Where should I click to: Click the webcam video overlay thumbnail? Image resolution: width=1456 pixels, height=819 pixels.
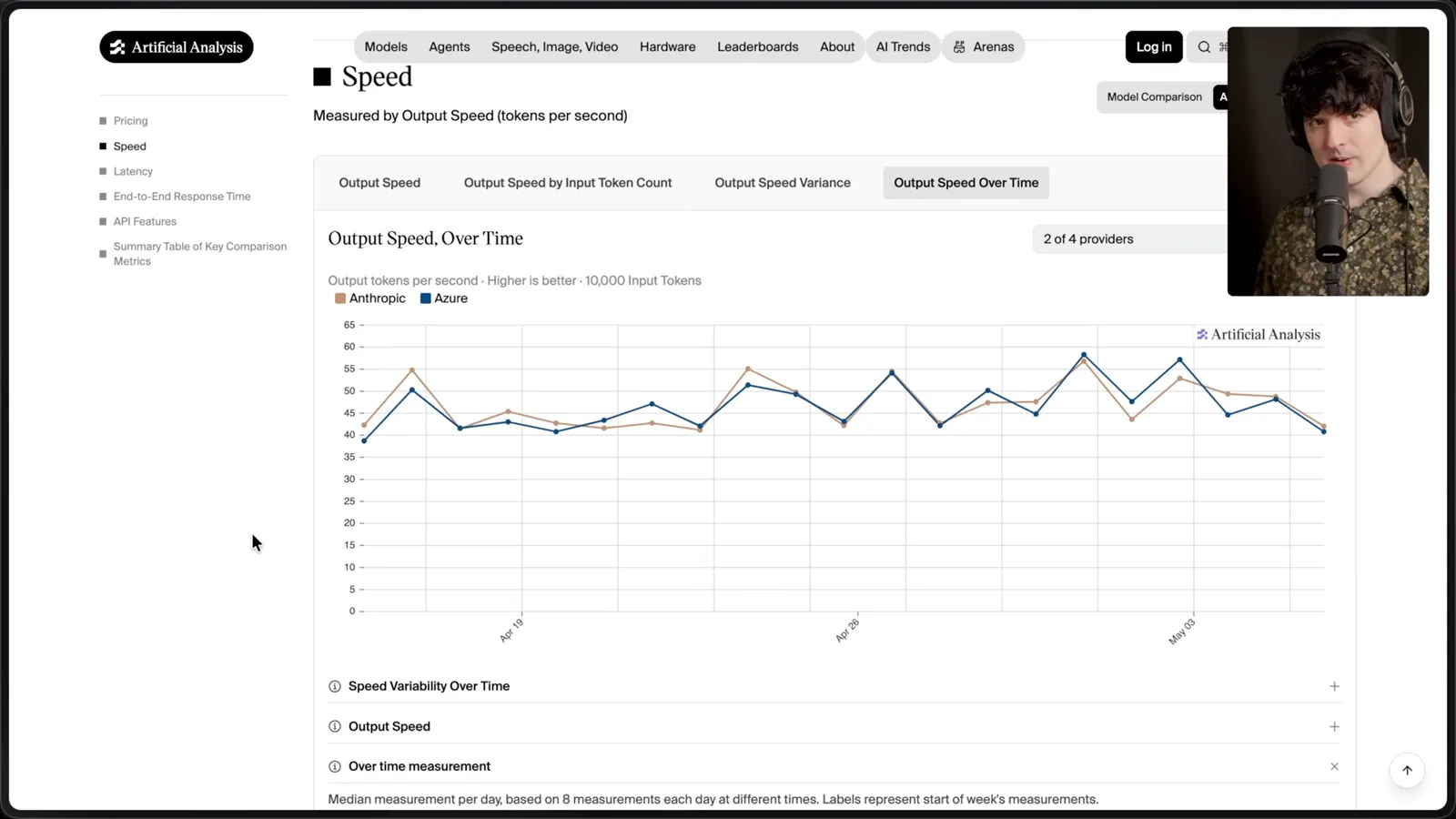coord(1328,161)
